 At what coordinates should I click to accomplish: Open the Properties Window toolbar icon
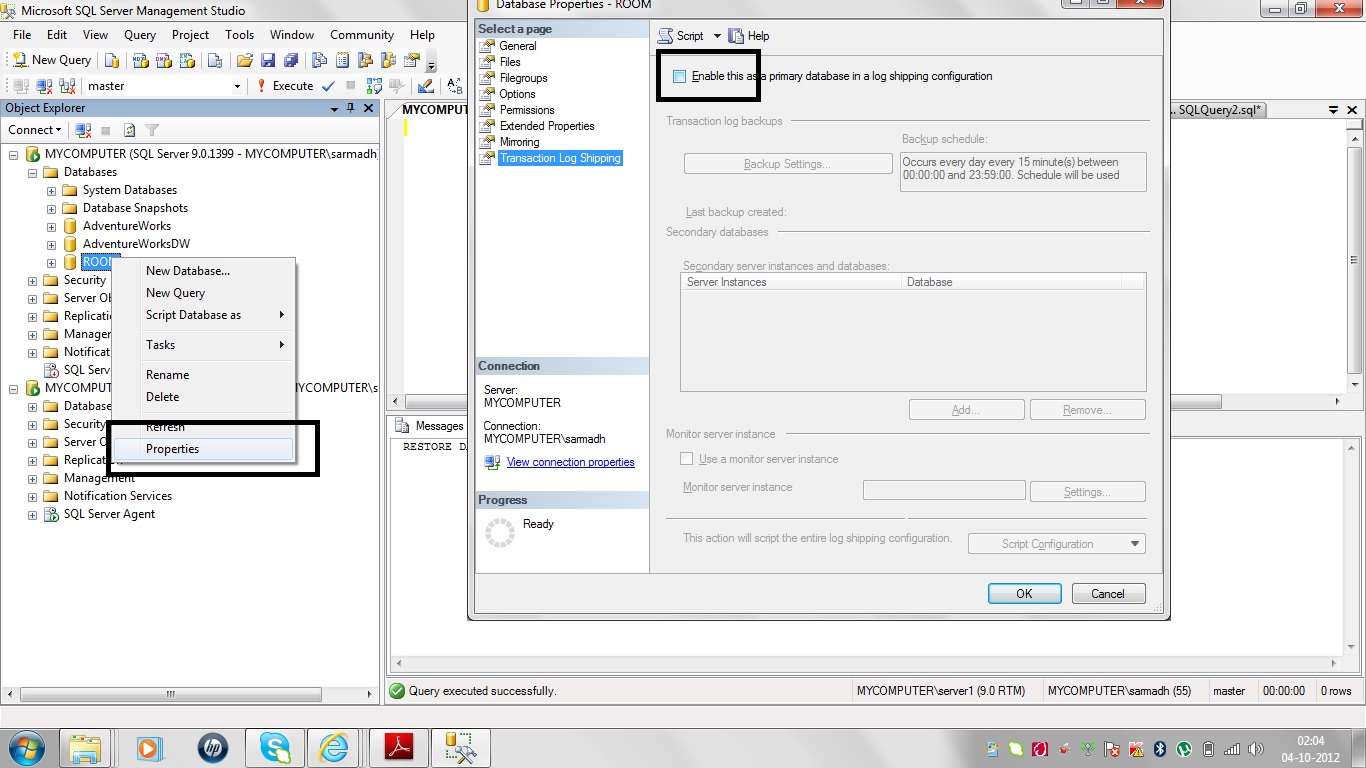click(411, 60)
